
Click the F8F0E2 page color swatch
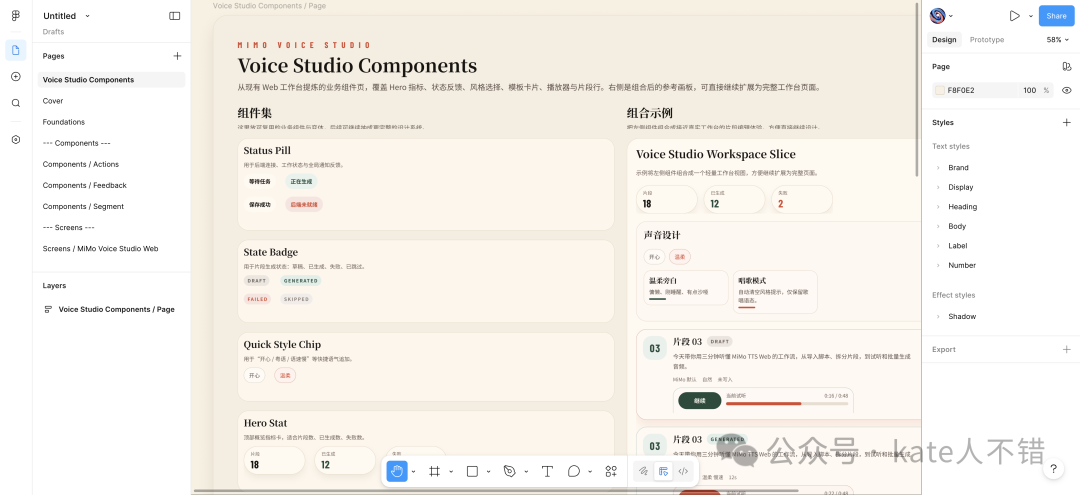[x=939, y=90]
